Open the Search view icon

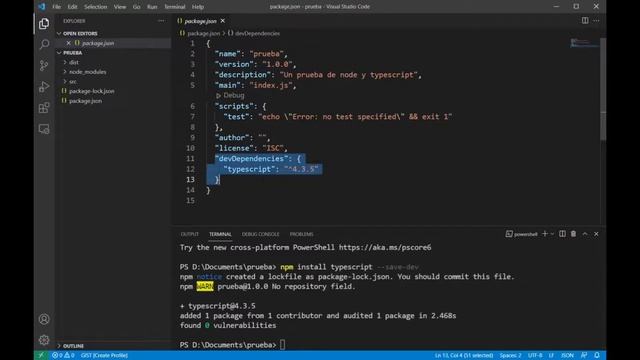click(x=44, y=44)
